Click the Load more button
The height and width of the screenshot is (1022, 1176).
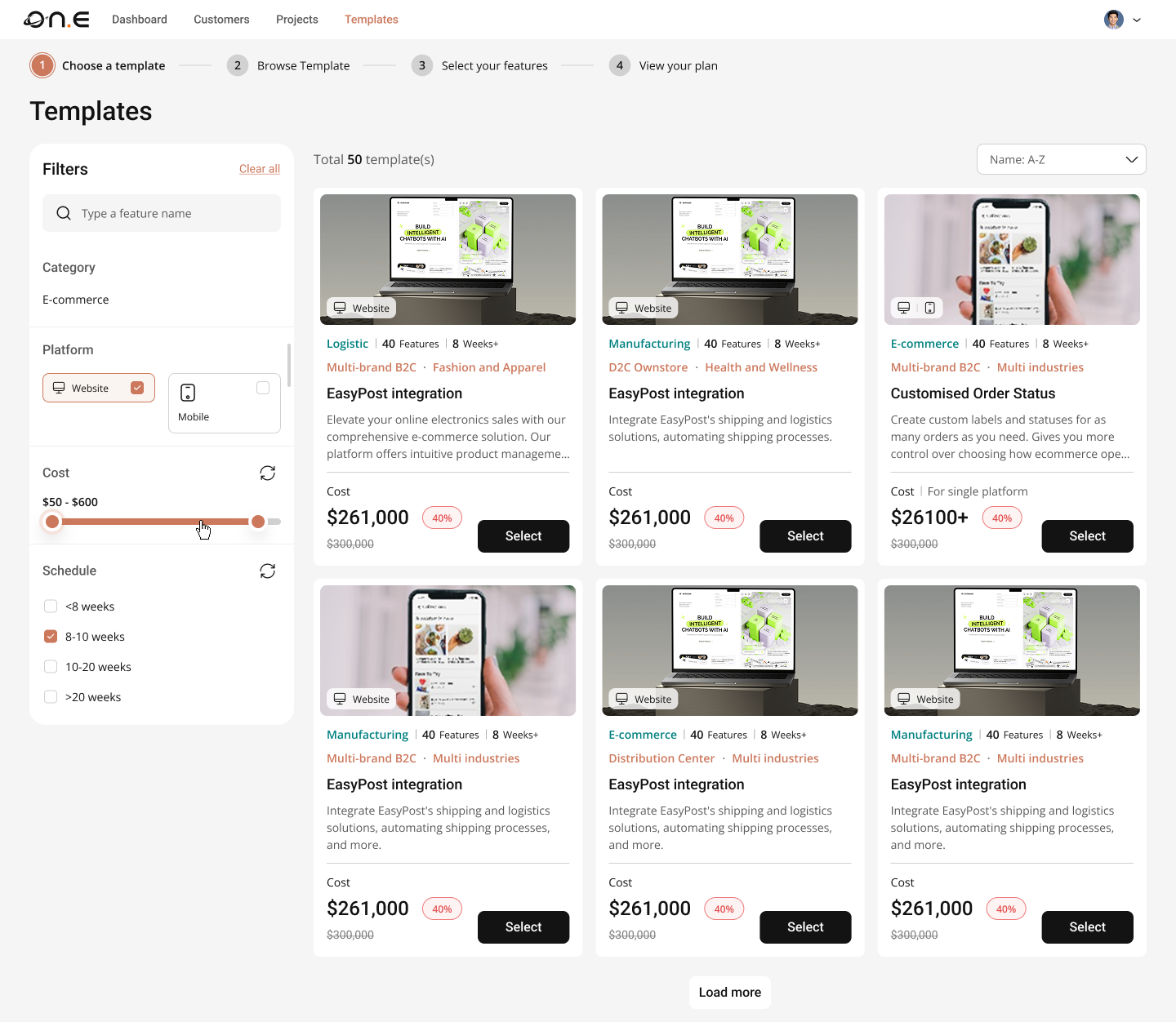pyautogui.click(x=730, y=993)
